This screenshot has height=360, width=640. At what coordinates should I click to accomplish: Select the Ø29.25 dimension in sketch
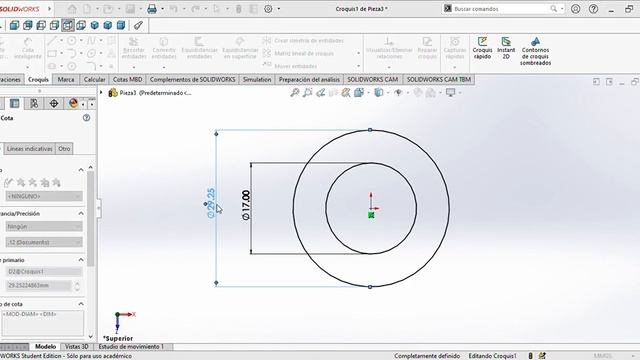[211, 203]
